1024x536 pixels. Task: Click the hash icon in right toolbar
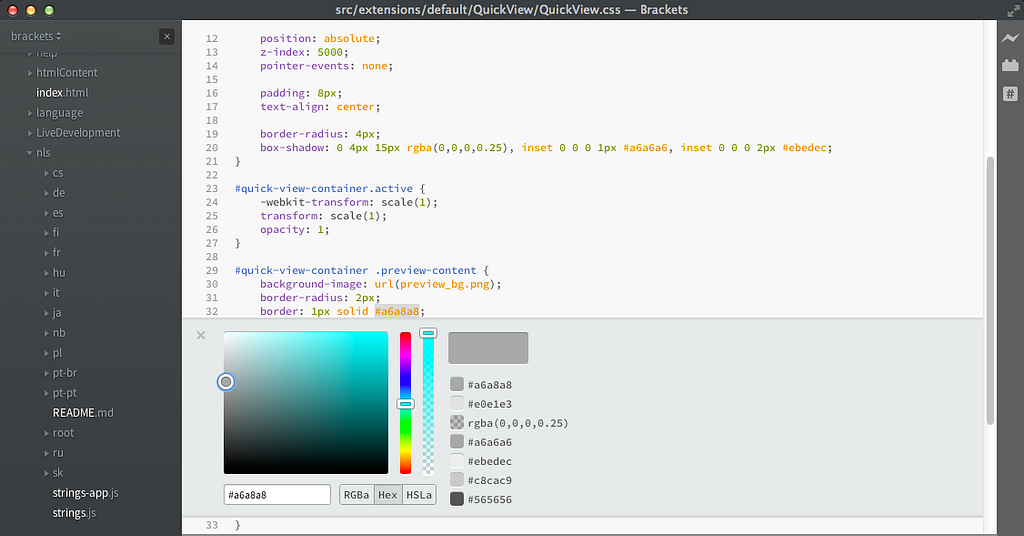(x=1010, y=94)
